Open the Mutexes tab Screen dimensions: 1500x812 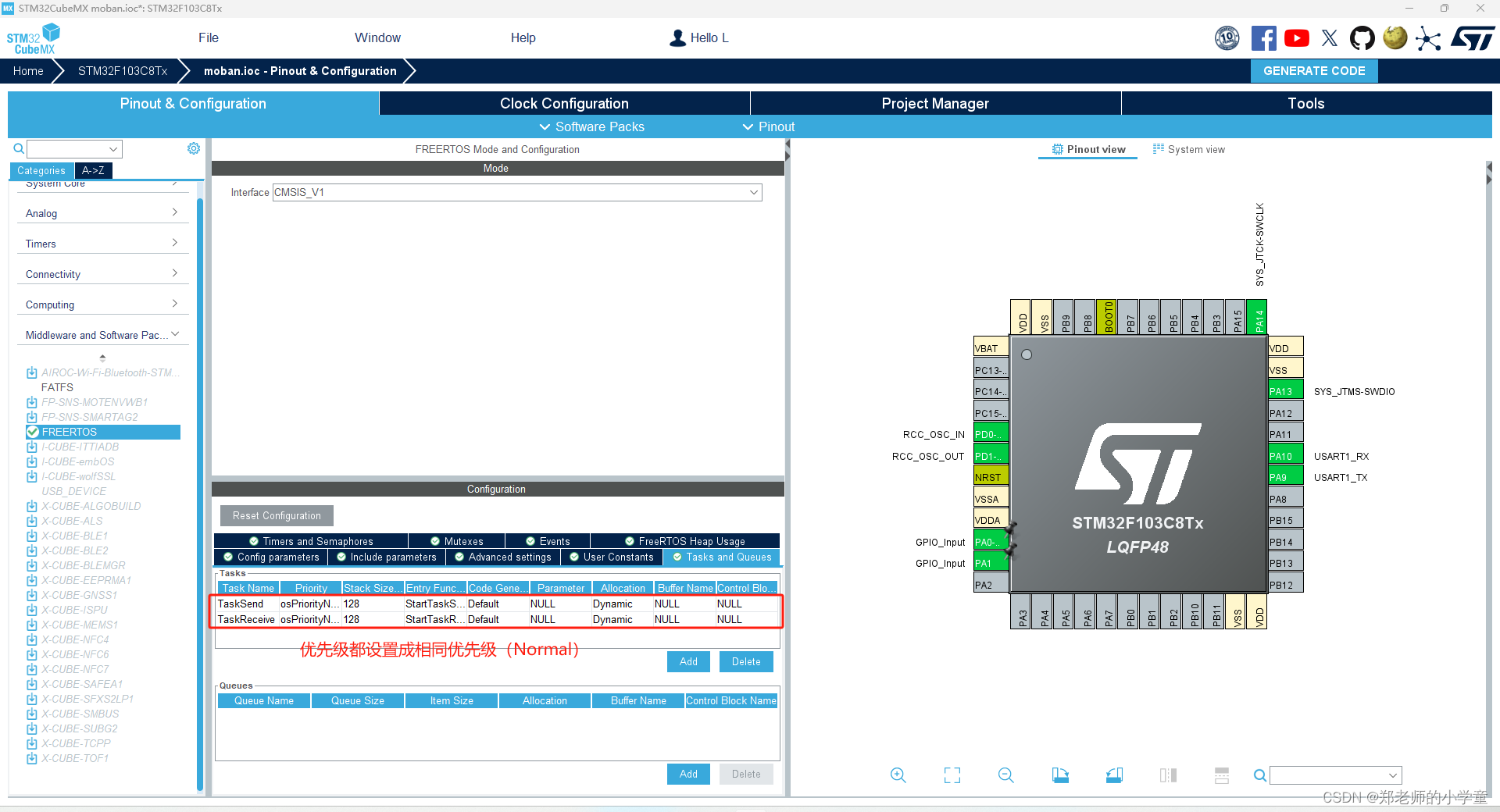[457, 541]
